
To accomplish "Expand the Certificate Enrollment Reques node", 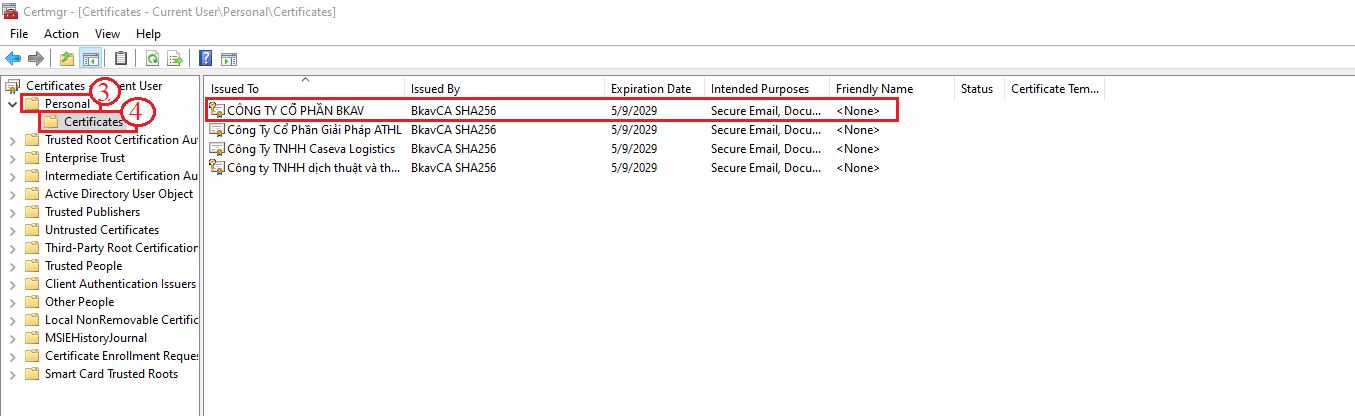I will [x=12, y=356].
